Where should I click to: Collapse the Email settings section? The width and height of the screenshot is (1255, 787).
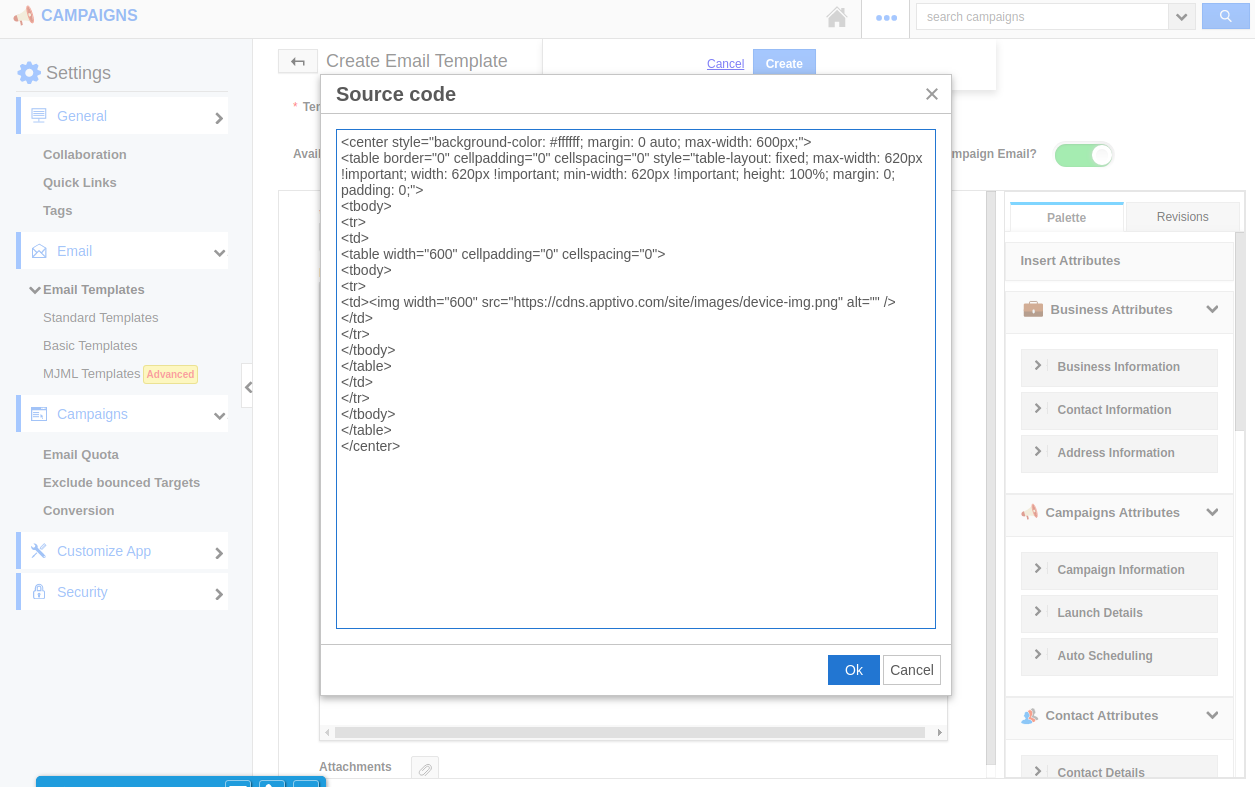click(x=219, y=253)
